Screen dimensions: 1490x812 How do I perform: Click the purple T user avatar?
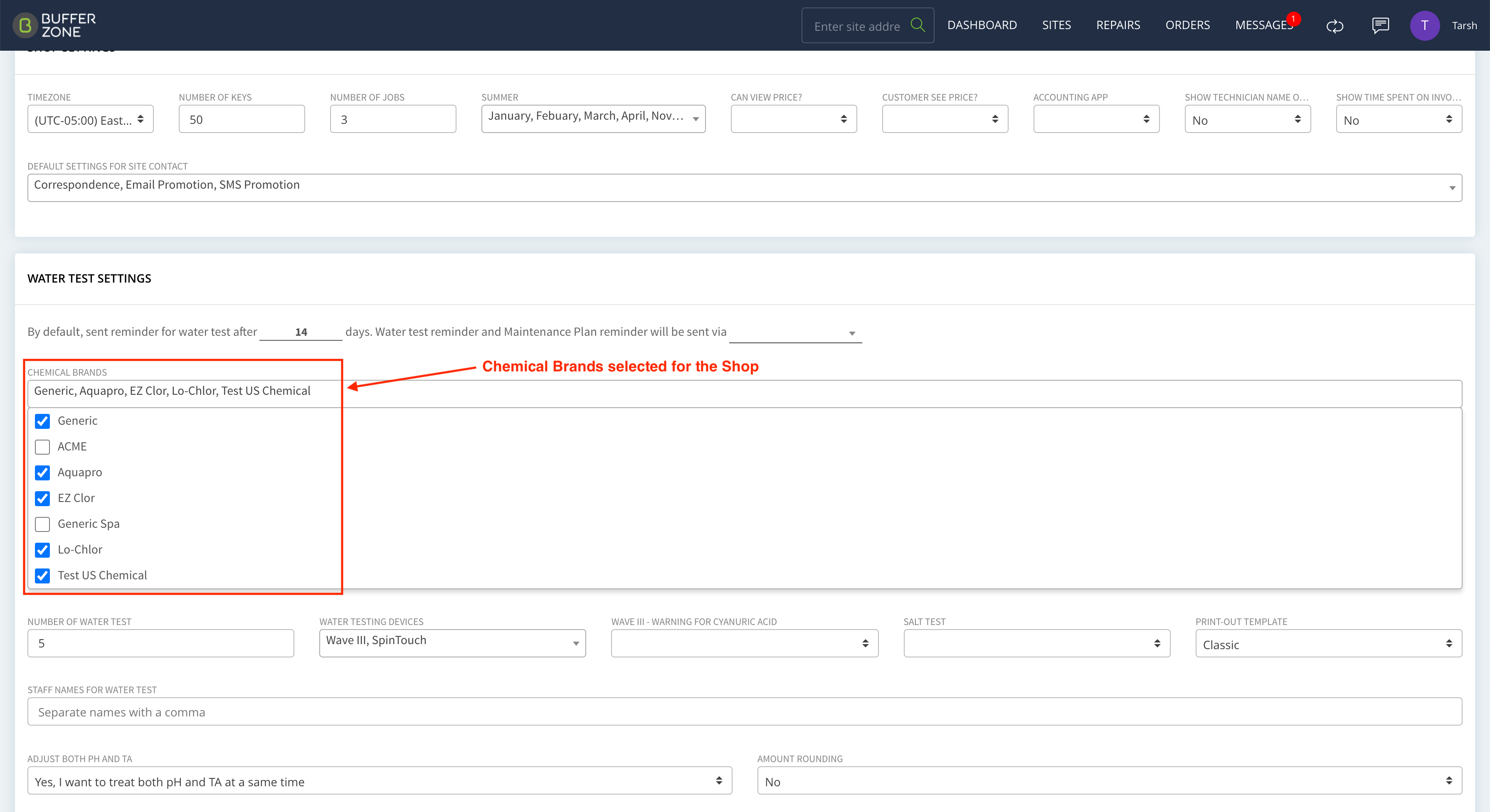pos(1424,25)
